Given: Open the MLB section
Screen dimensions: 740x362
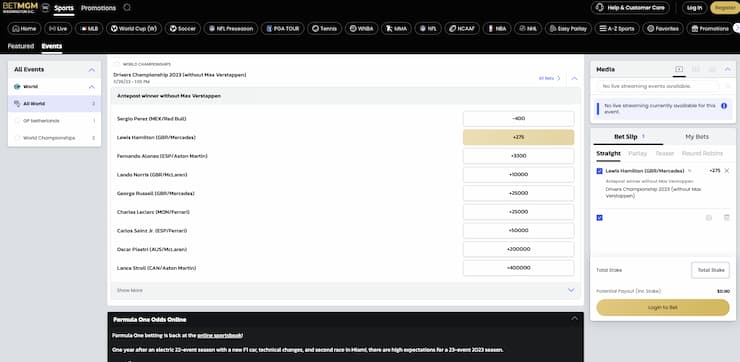Looking at the screenshot, I should point(89,29).
